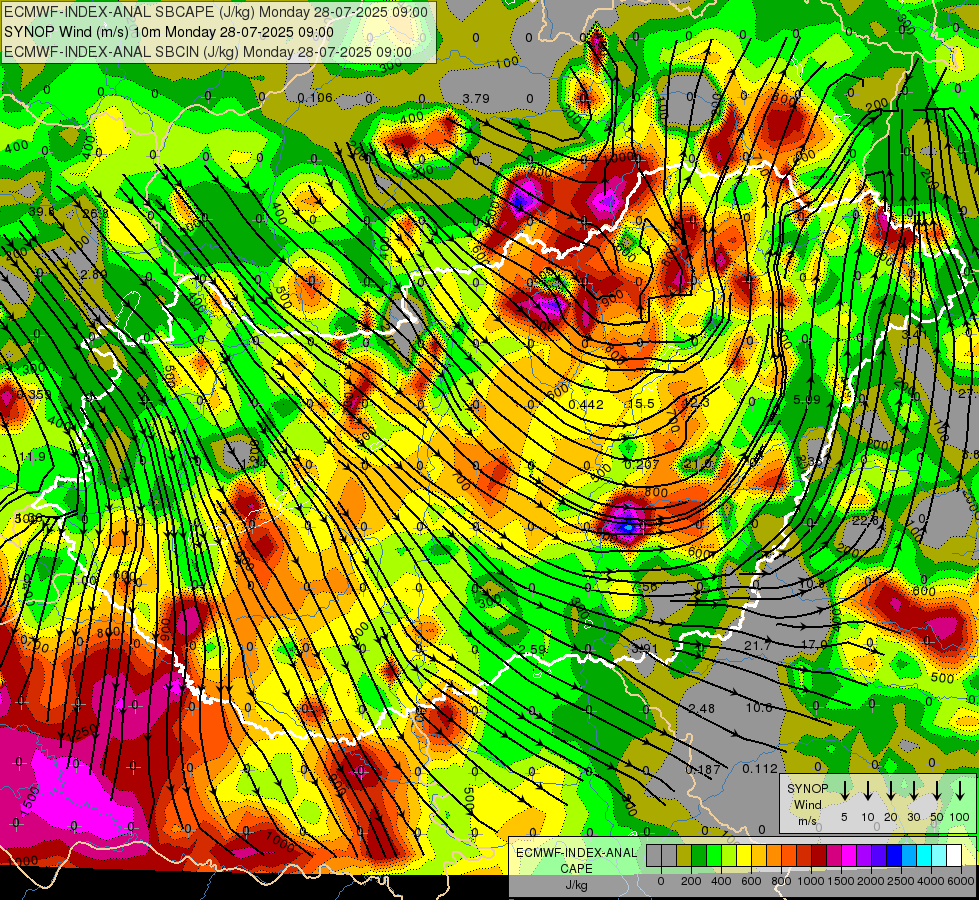This screenshot has height=900, width=979.
Task: Click the SBCIN title line in header box
Action: pos(208,52)
